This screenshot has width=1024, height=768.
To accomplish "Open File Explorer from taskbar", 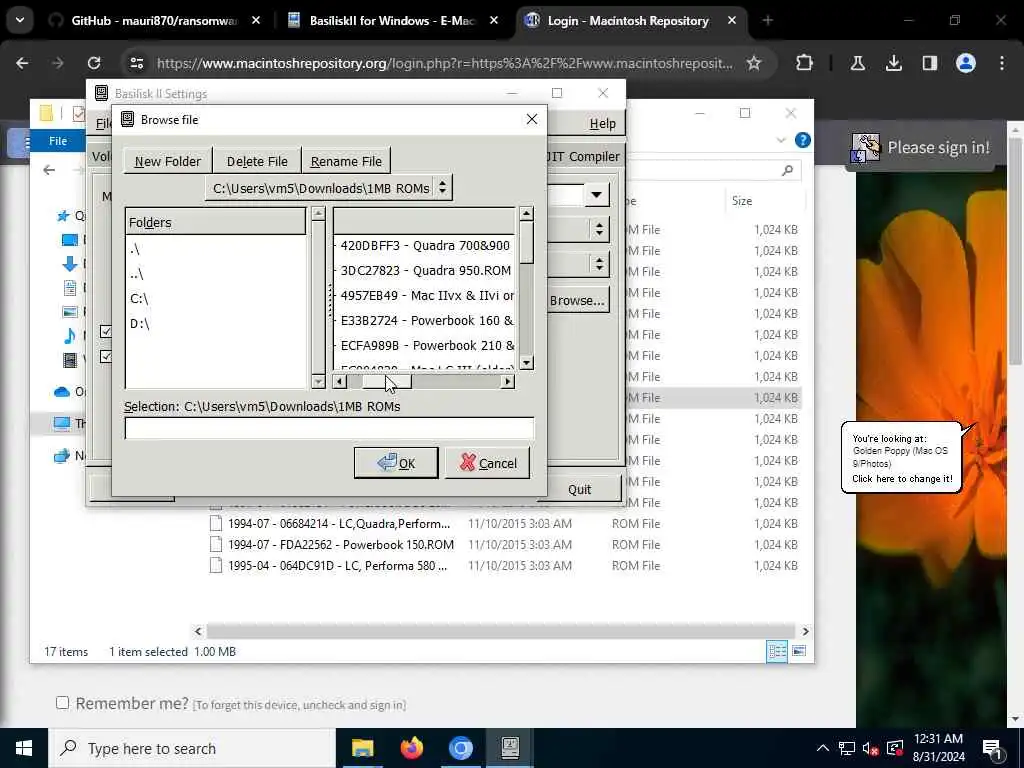I will tap(362, 748).
